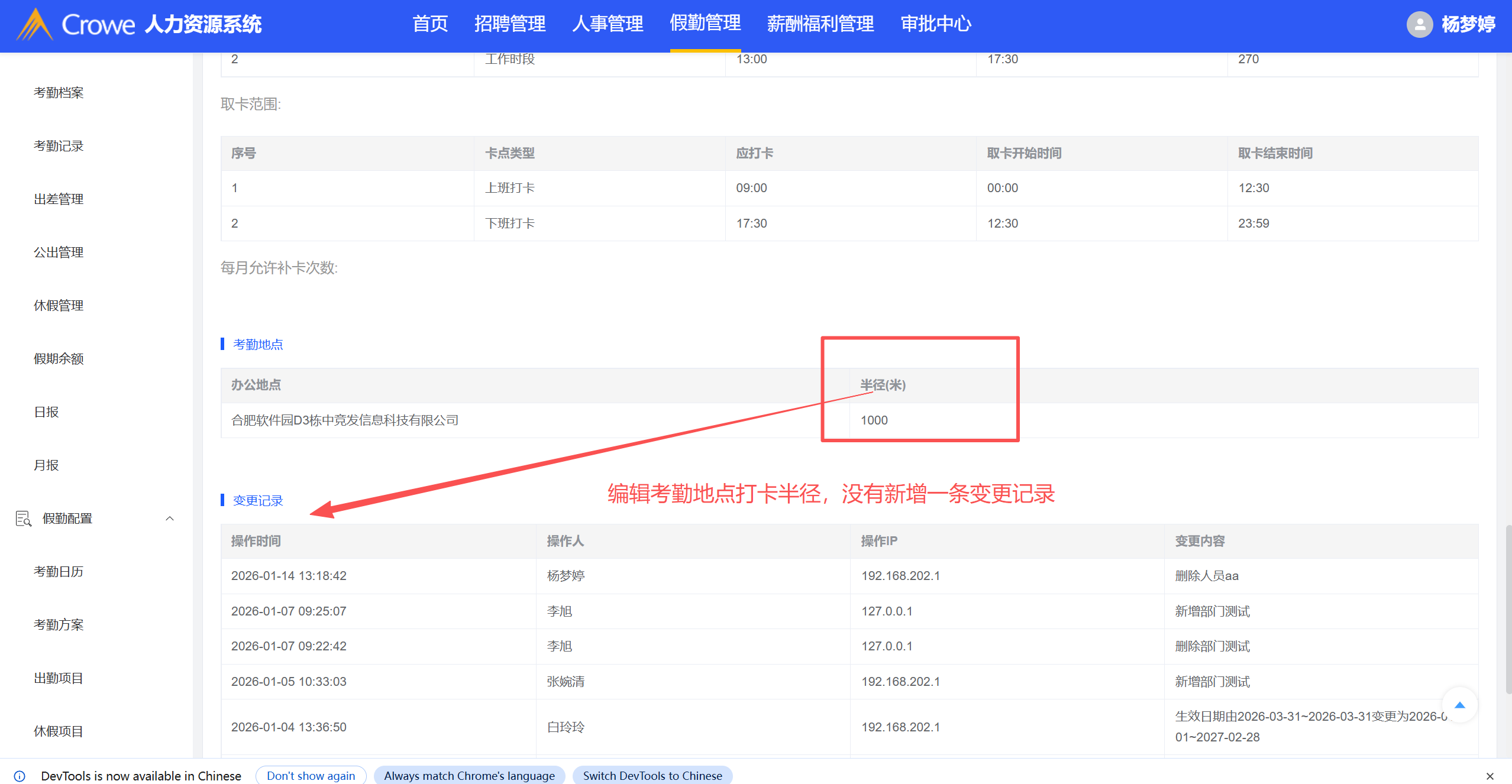
Task: Click Switch DevTools to Chinese button
Action: (x=652, y=776)
